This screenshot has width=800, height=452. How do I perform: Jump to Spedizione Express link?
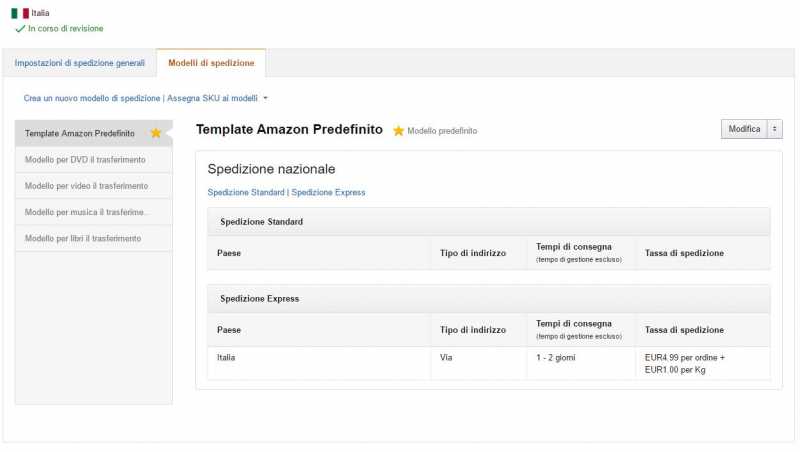click(328, 192)
